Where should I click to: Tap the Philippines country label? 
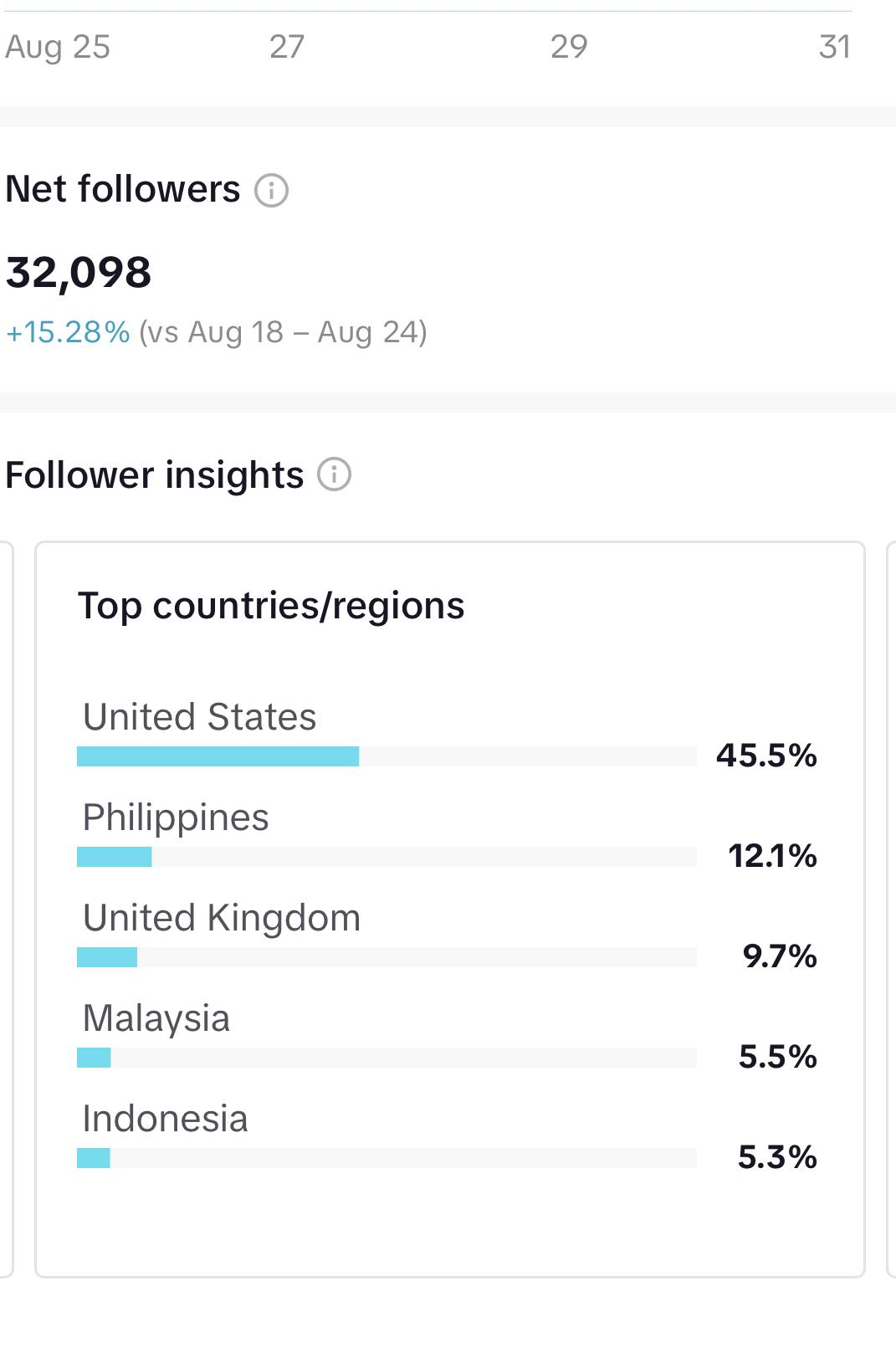[176, 817]
